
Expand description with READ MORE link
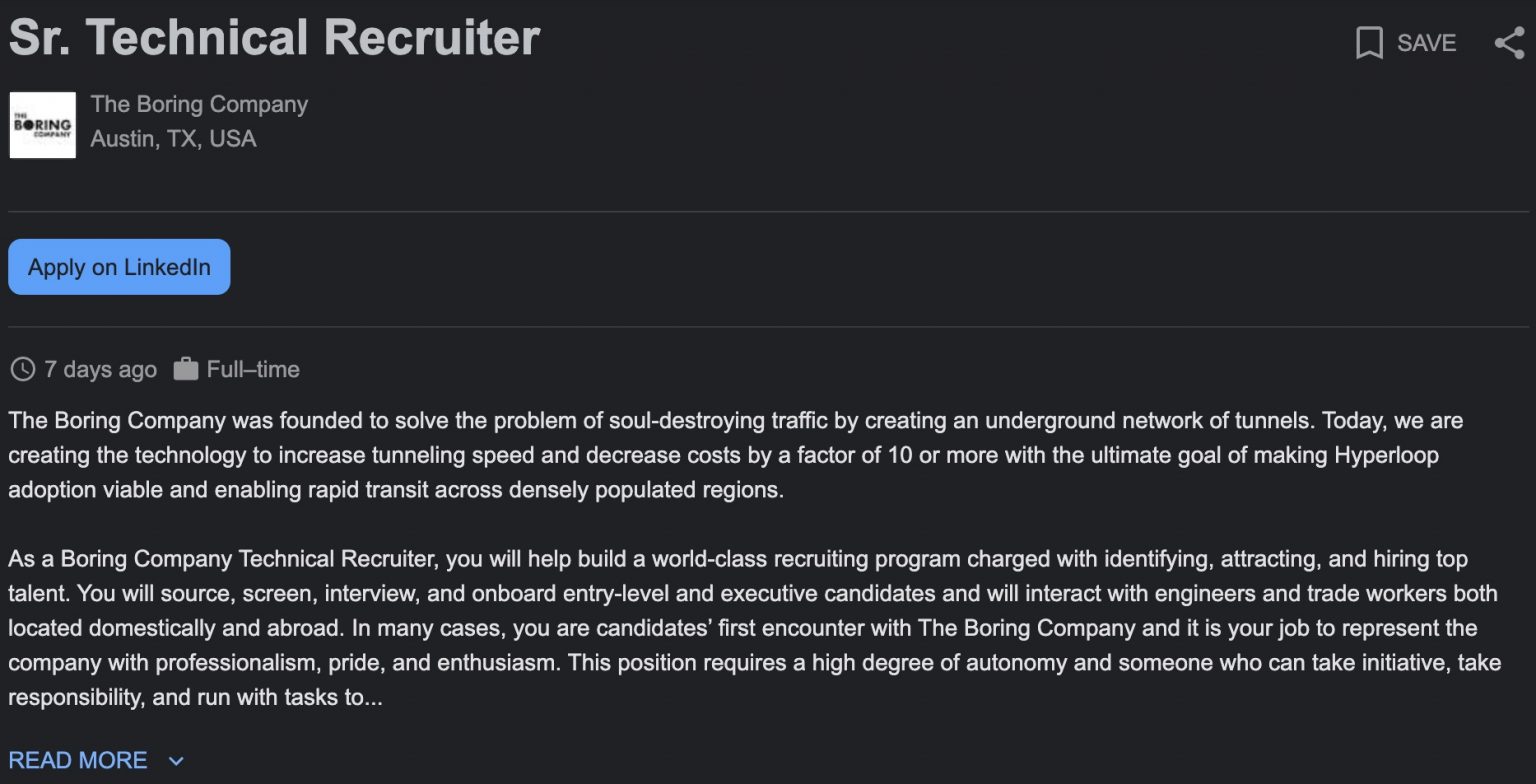(x=78, y=760)
